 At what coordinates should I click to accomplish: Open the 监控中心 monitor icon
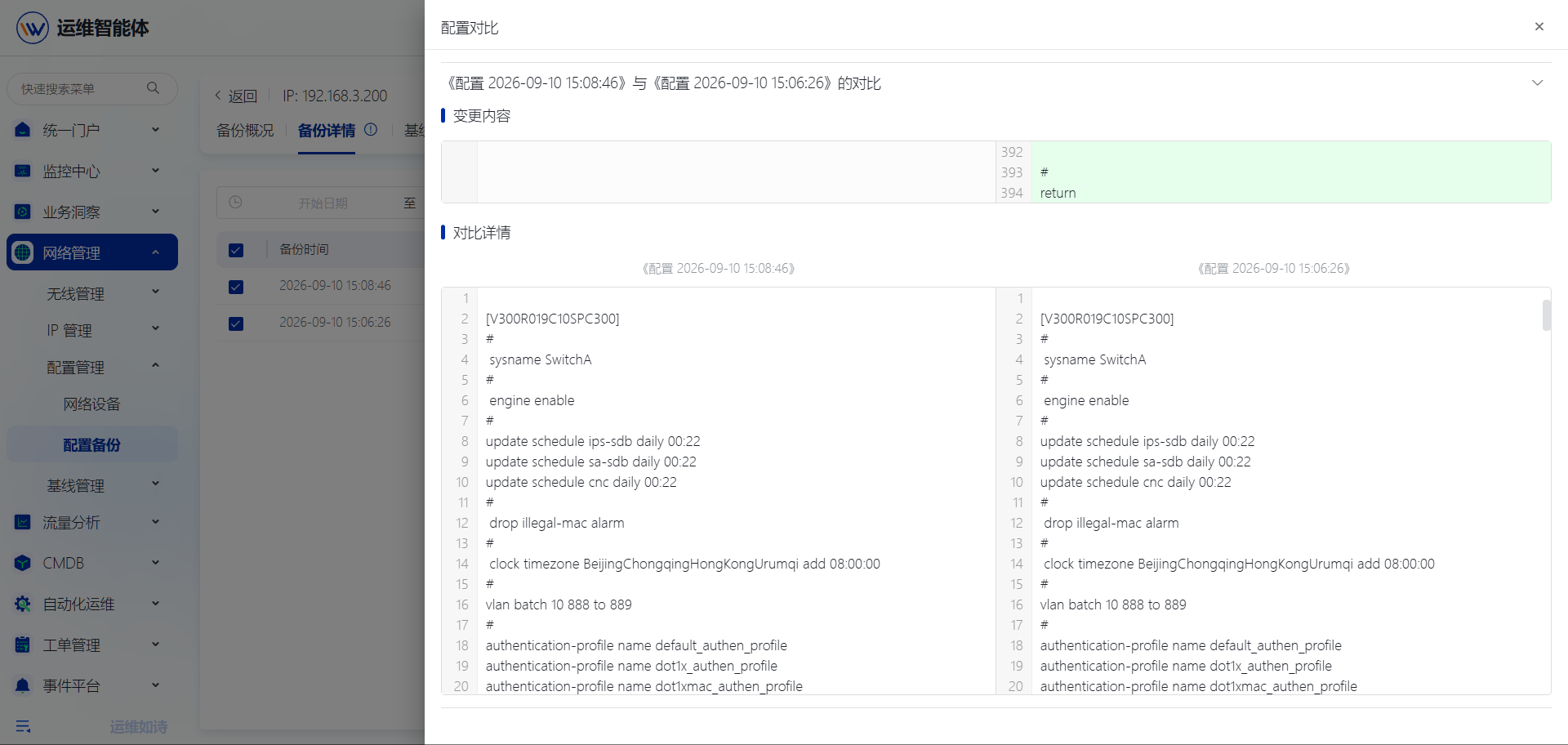[x=23, y=171]
